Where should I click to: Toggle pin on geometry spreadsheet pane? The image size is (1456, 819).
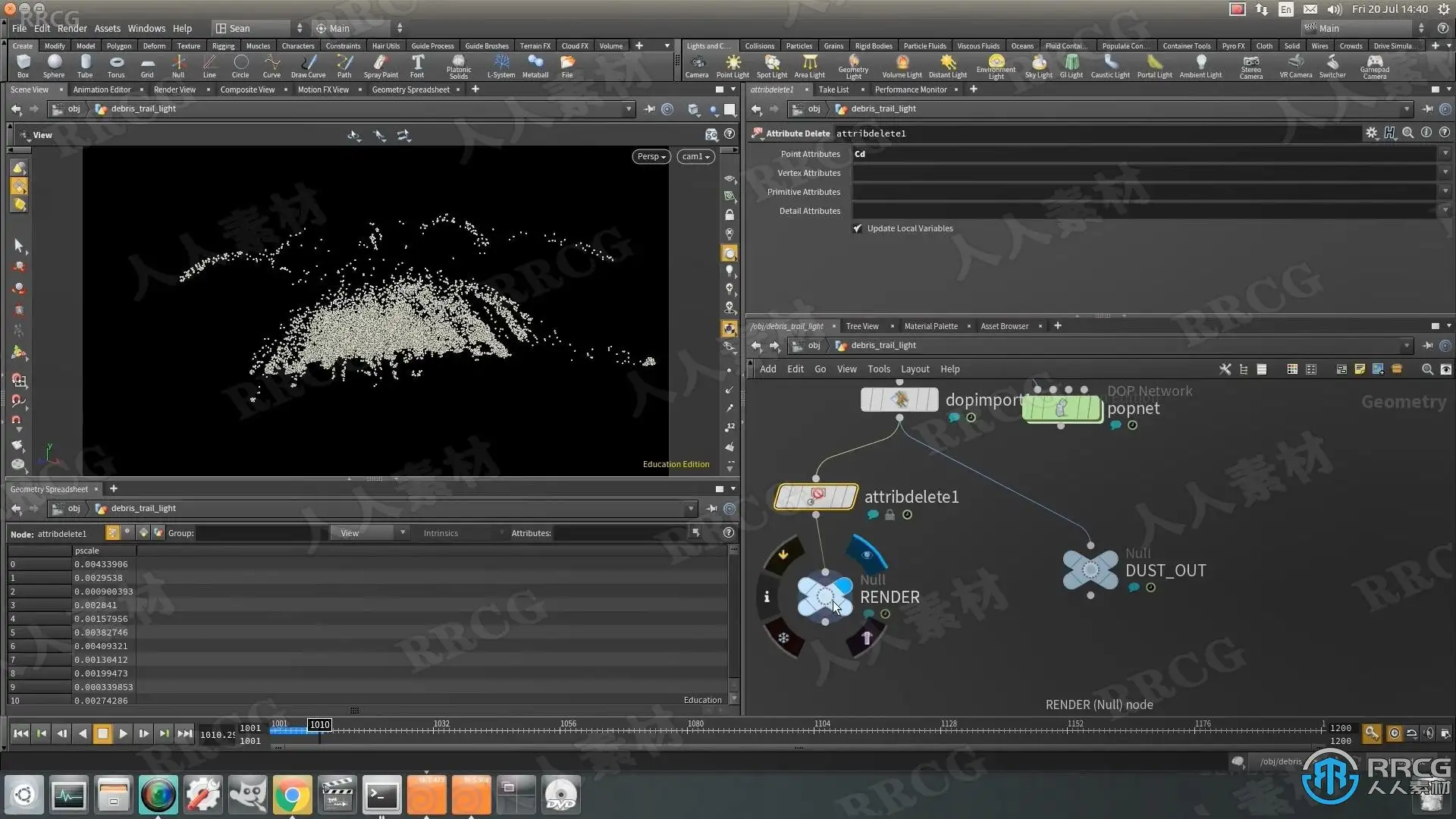[711, 509]
